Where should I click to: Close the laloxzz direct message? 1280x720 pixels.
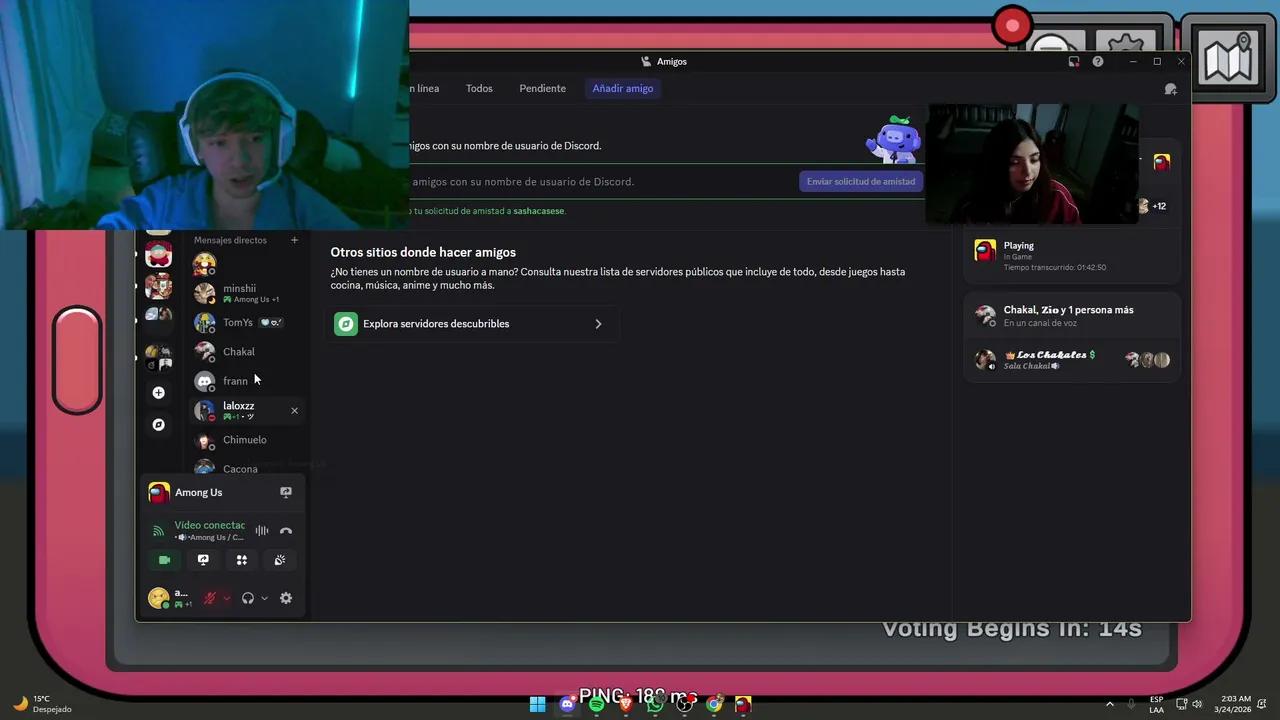pos(294,411)
